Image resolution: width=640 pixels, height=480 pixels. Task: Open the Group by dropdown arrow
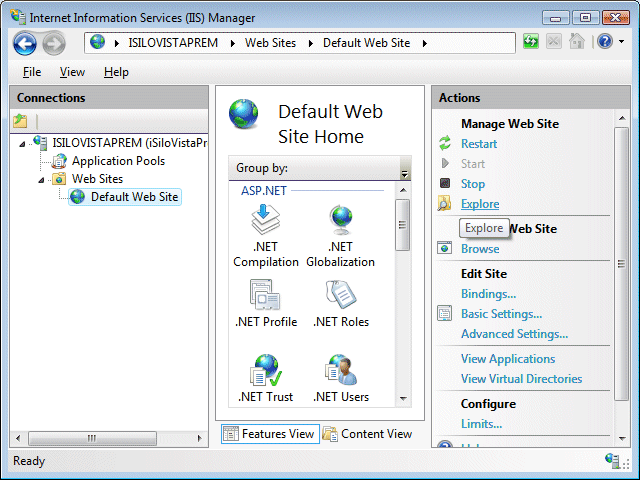(404, 172)
